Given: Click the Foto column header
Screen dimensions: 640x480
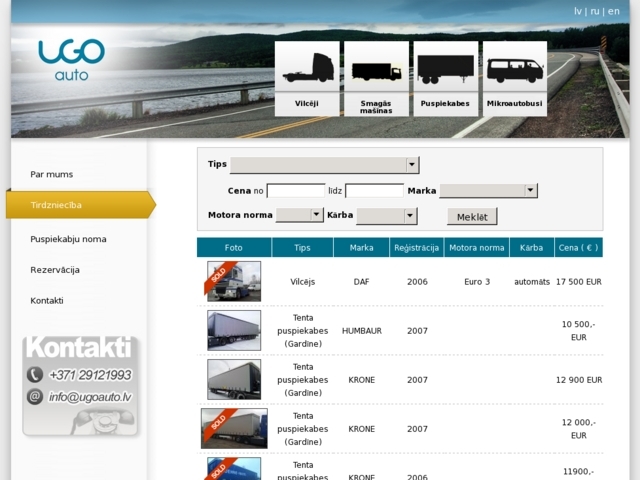Looking at the screenshot, I should point(234,247).
